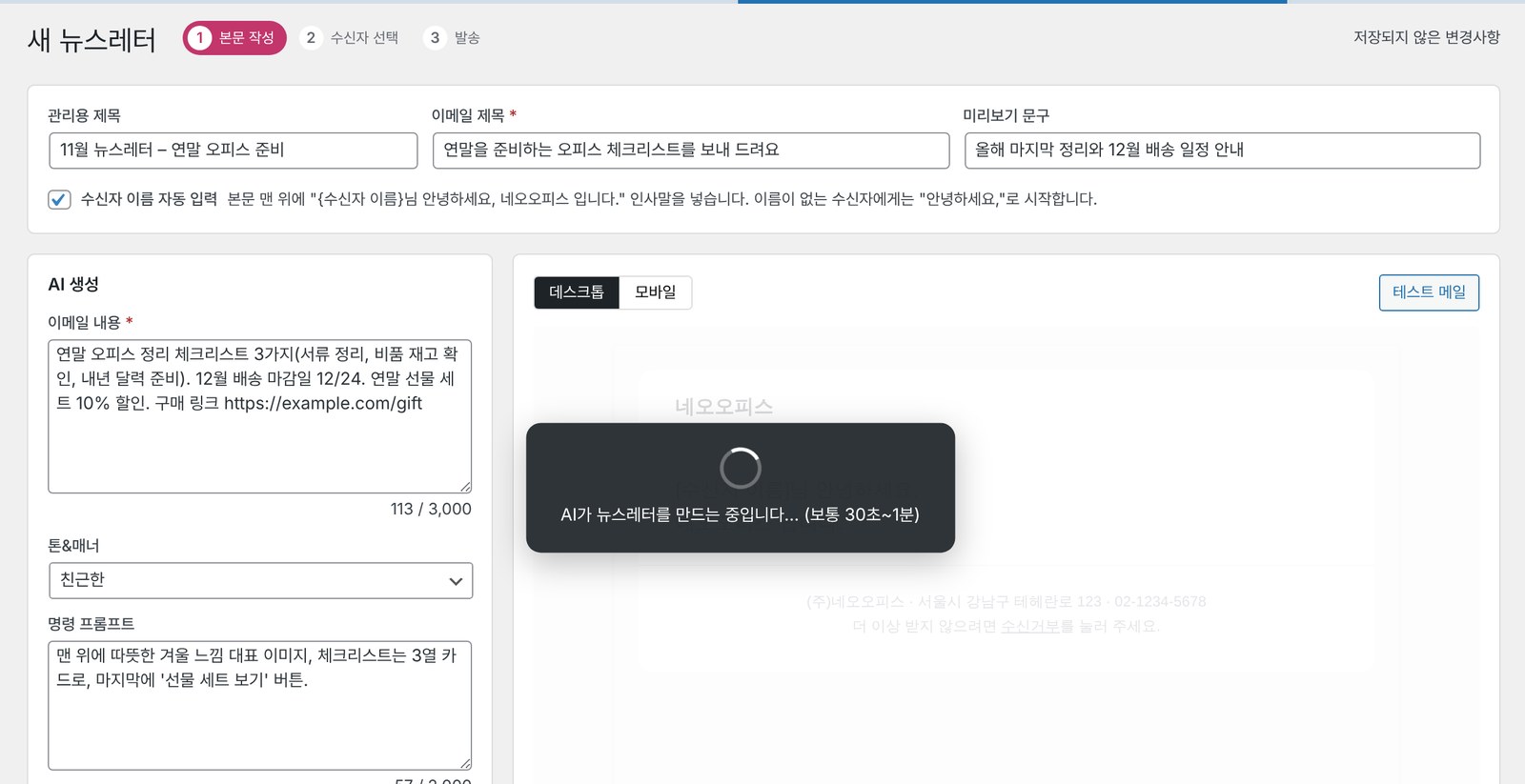Click the 명령 프롬프트 text area
This screenshot has width=1525, height=784.
tap(260, 705)
